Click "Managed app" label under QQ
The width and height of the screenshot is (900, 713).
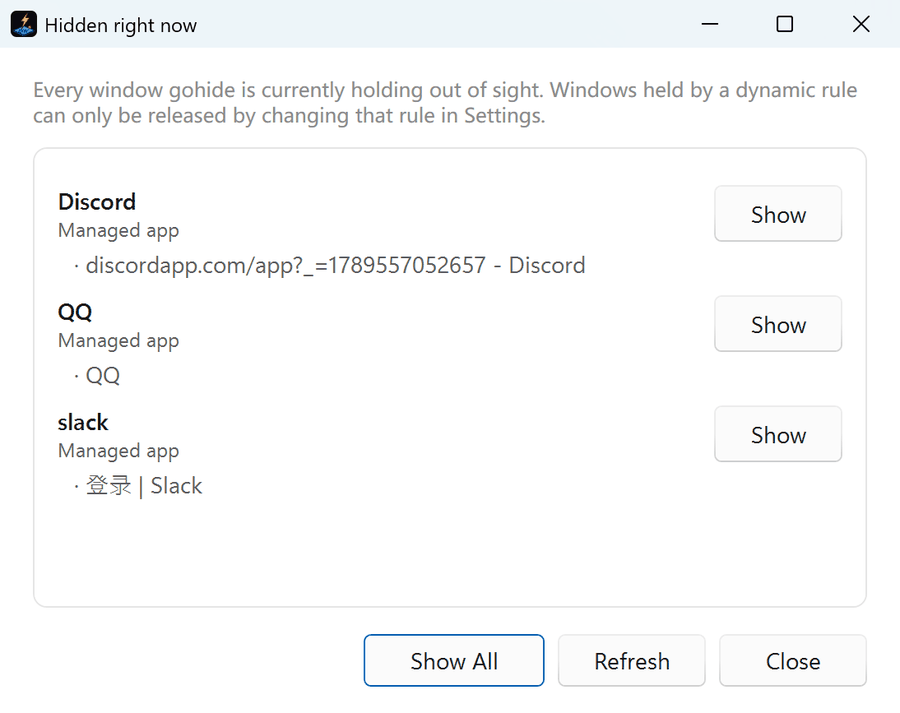119,341
